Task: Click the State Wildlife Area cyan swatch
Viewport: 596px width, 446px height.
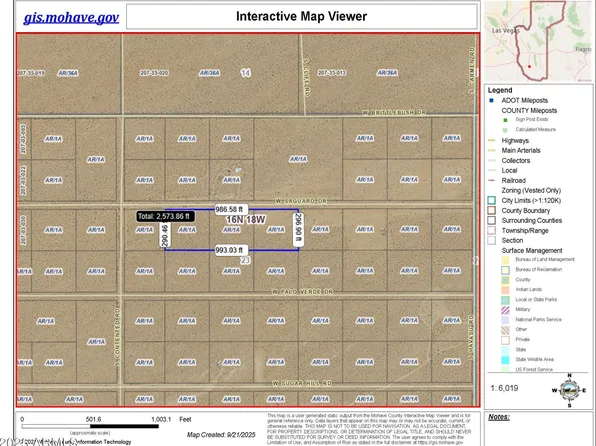Action: click(505, 360)
